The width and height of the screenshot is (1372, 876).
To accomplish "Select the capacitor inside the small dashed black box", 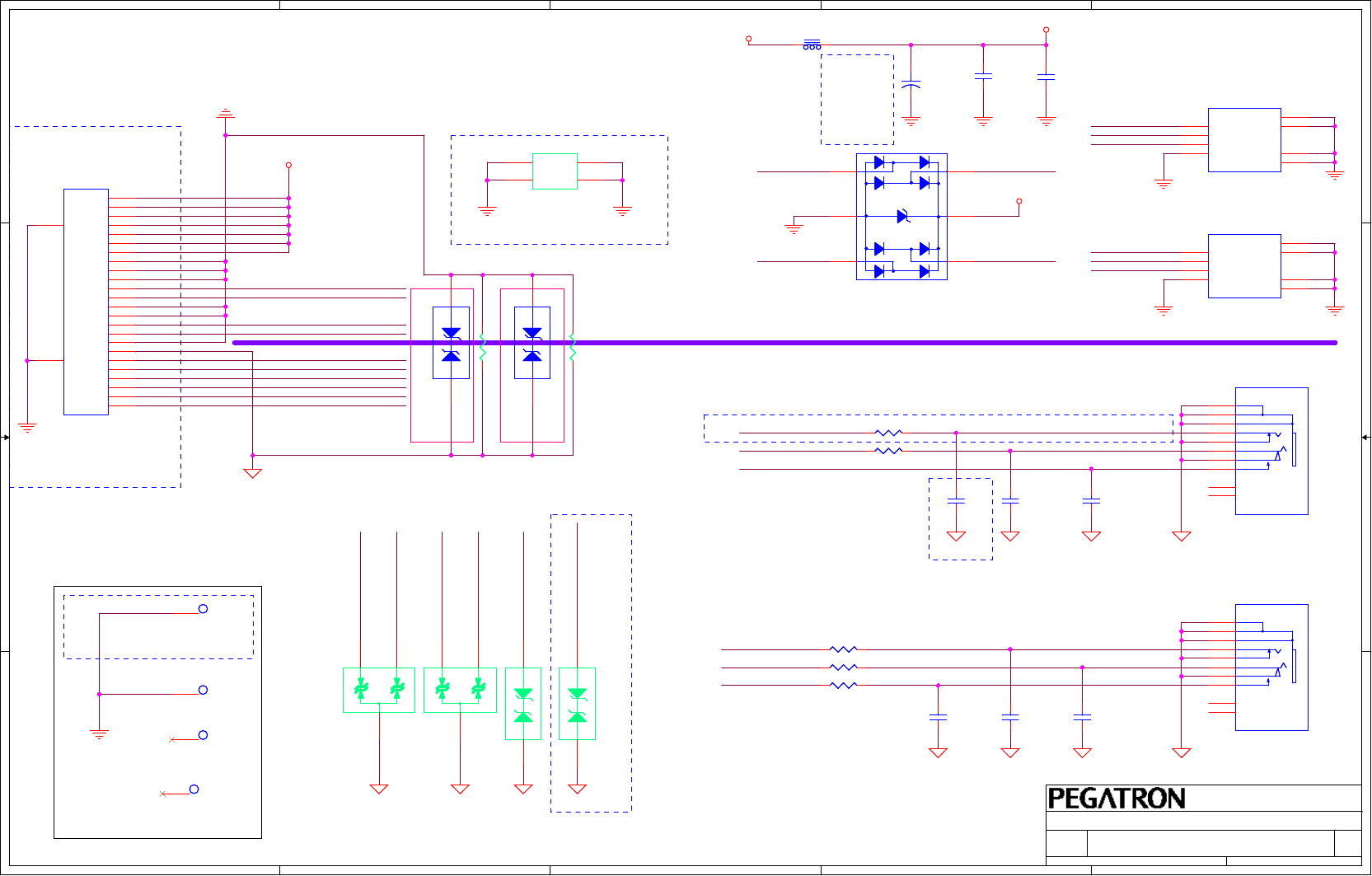I will point(956,500).
